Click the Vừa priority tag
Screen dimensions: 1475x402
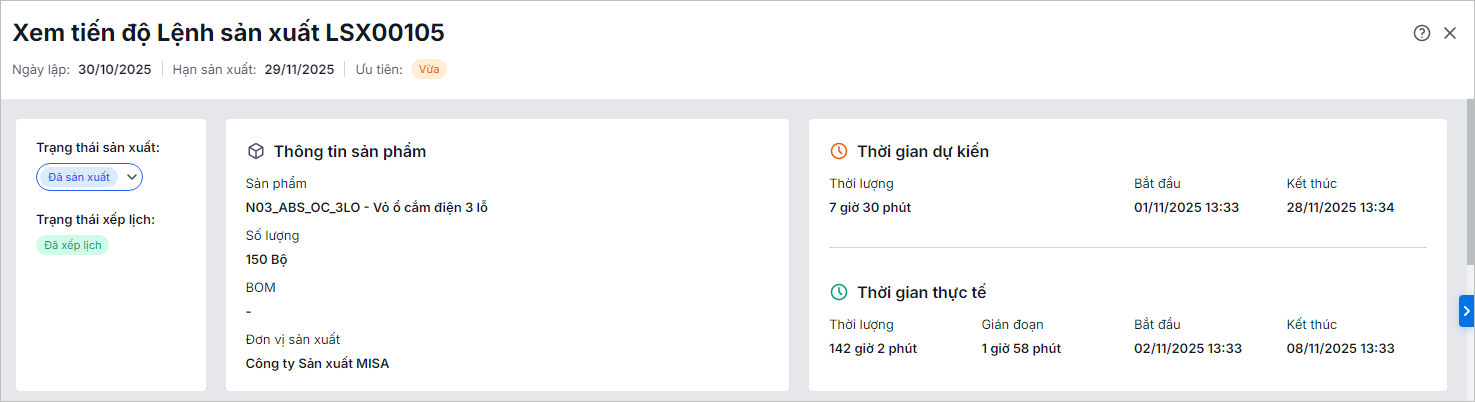tap(429, 69)
